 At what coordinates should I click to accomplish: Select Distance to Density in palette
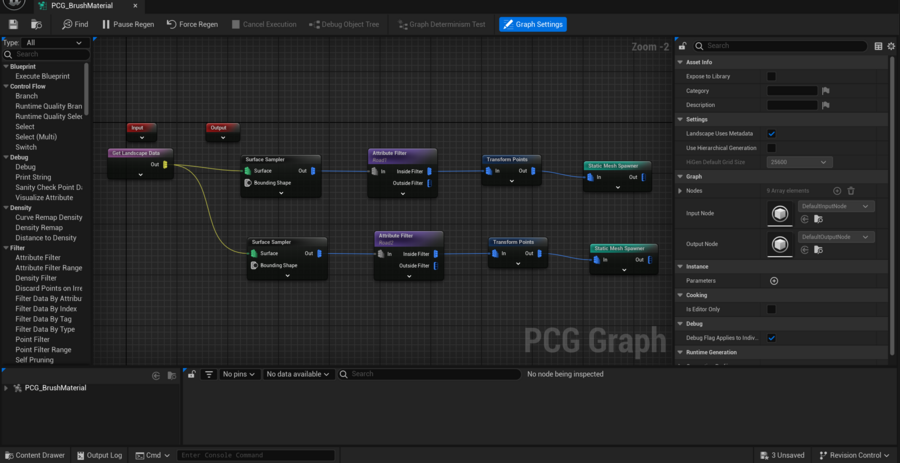click(x=46, y=238)
